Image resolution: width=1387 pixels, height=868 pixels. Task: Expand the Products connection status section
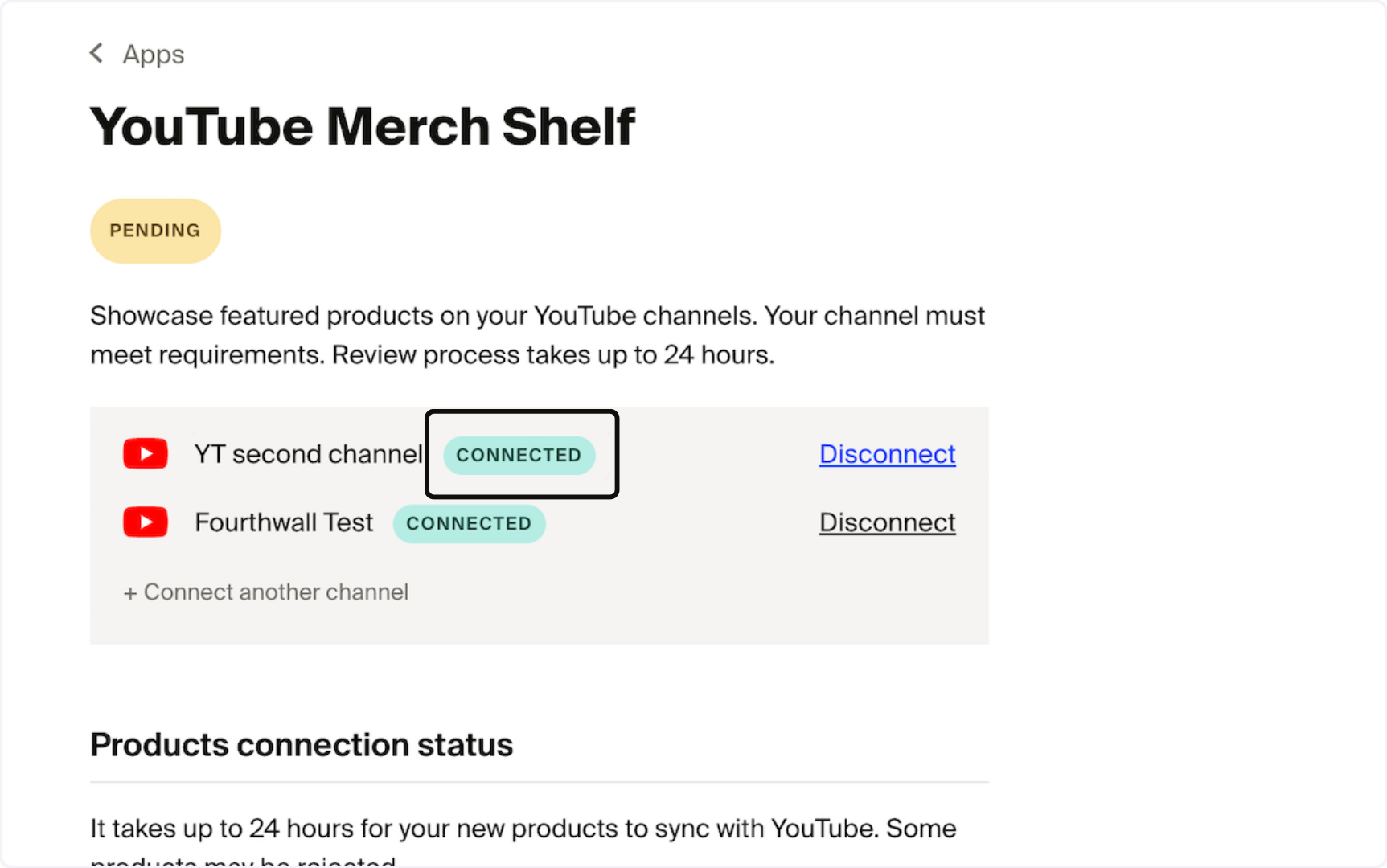coord(301,744)
